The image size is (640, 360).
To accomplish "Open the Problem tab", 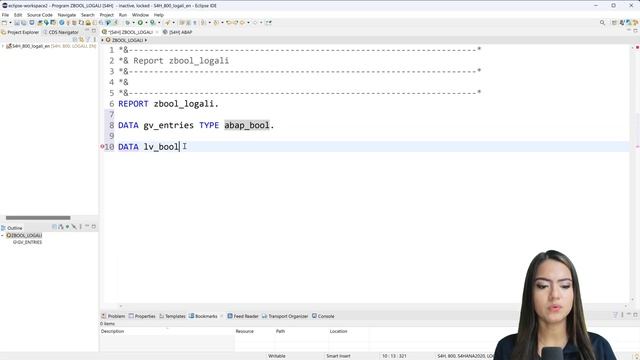I will coord(113,316).
